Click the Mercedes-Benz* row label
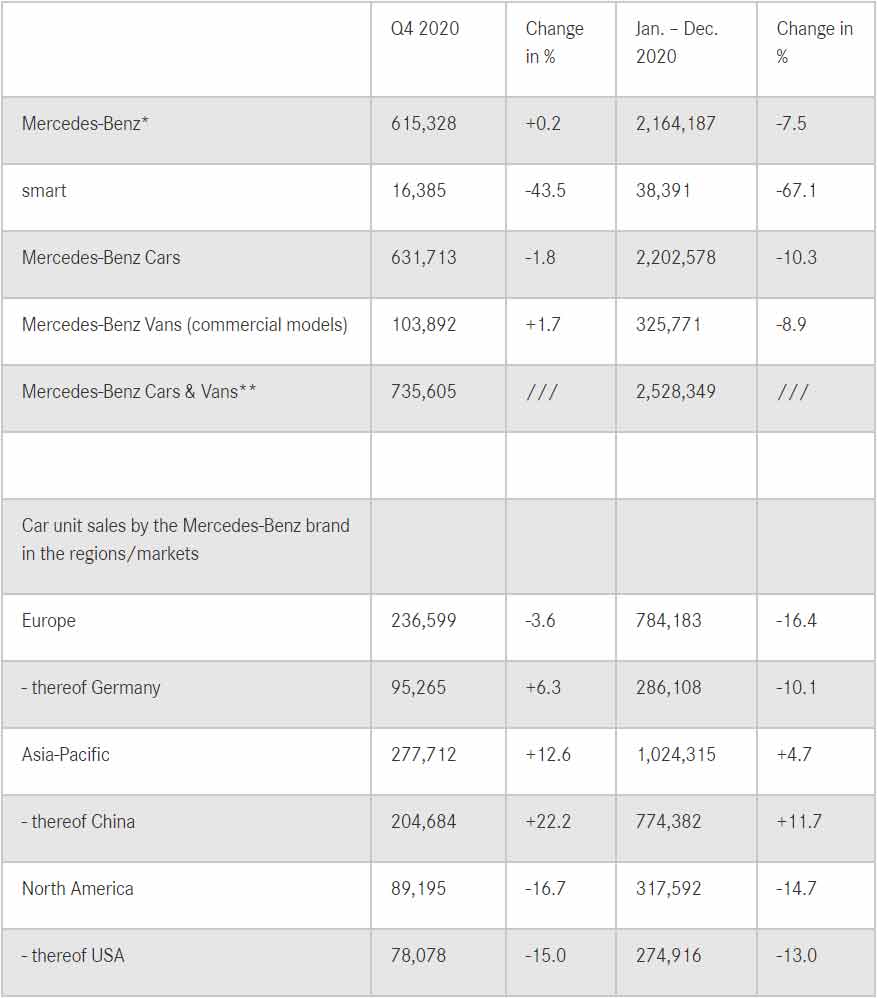This screenshot has width=877, height=998. point(85,124)
